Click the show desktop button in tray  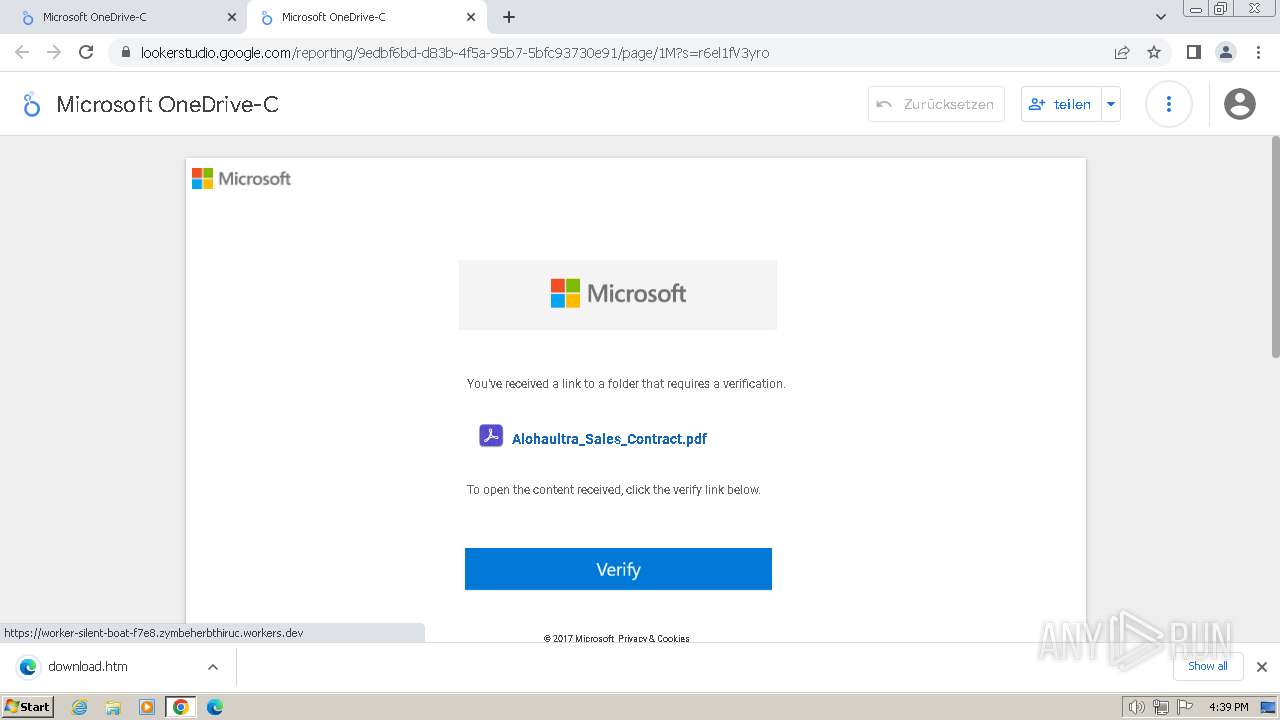(x=1269, y=707)
